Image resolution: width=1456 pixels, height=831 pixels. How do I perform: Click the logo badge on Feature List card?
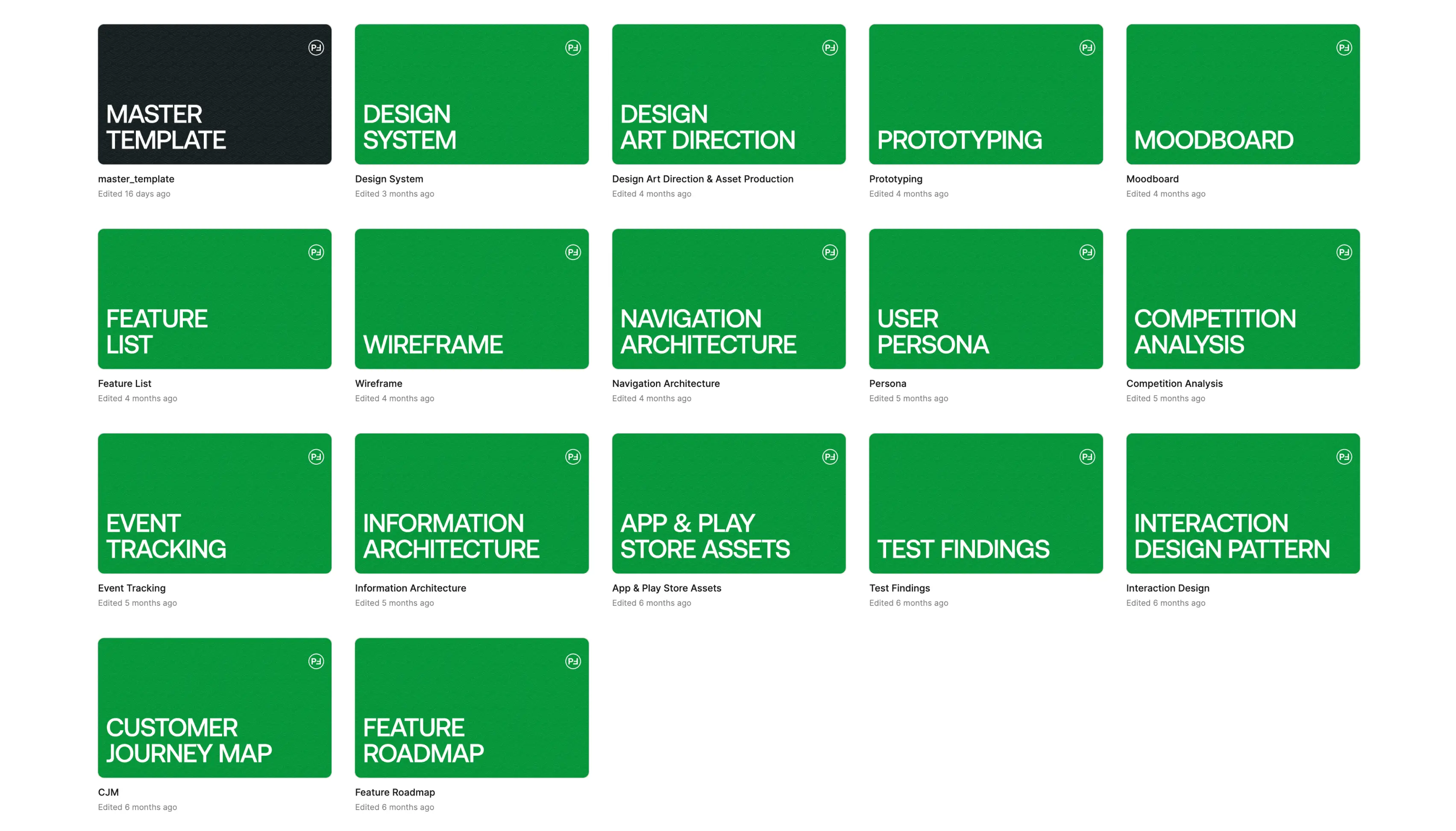316,252
